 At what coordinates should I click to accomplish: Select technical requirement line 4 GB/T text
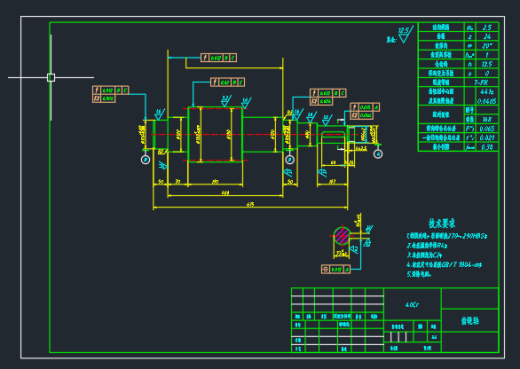[x=444, y=265]
